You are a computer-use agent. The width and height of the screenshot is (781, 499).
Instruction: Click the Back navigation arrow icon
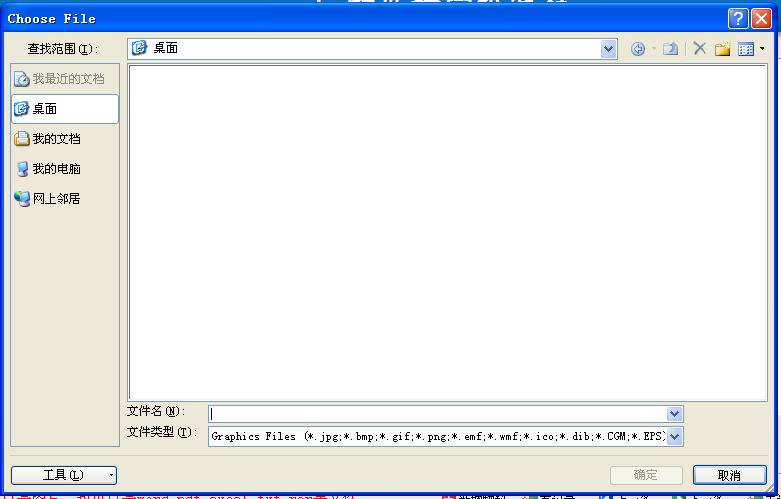pos(638,49)
